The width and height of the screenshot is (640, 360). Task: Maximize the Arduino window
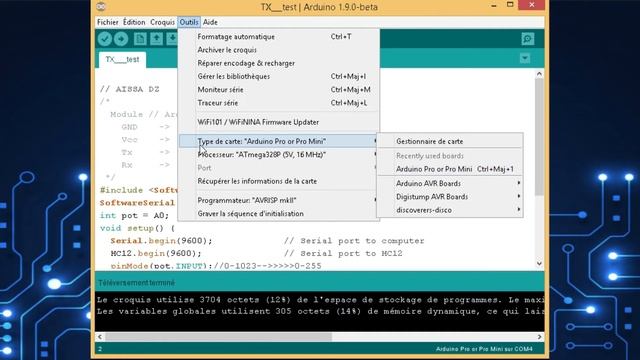(510, 5)
